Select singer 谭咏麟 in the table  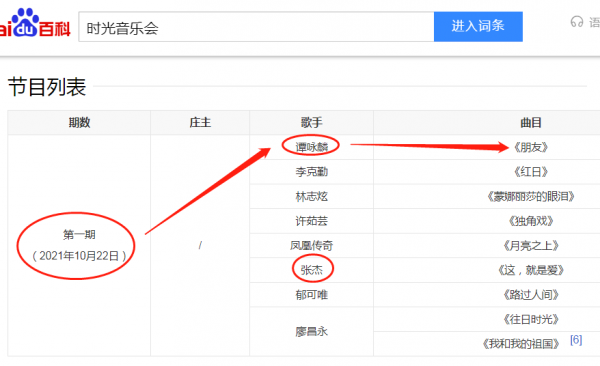tap(311, 147)
